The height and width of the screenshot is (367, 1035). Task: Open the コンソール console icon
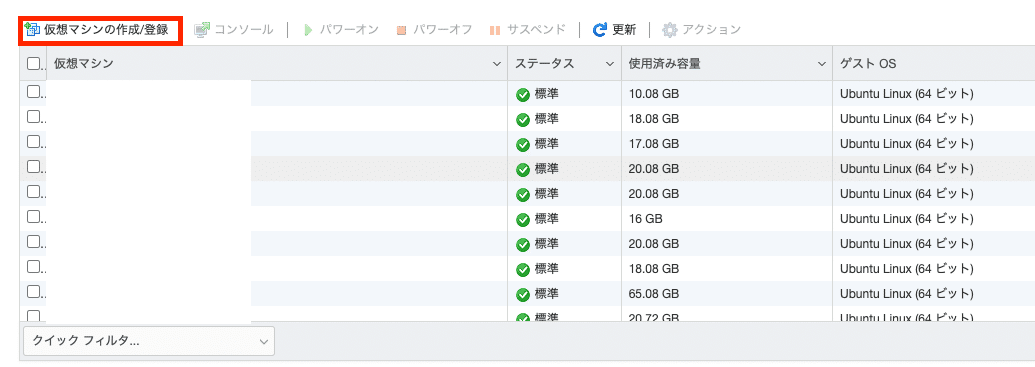[x=202, y=30]
